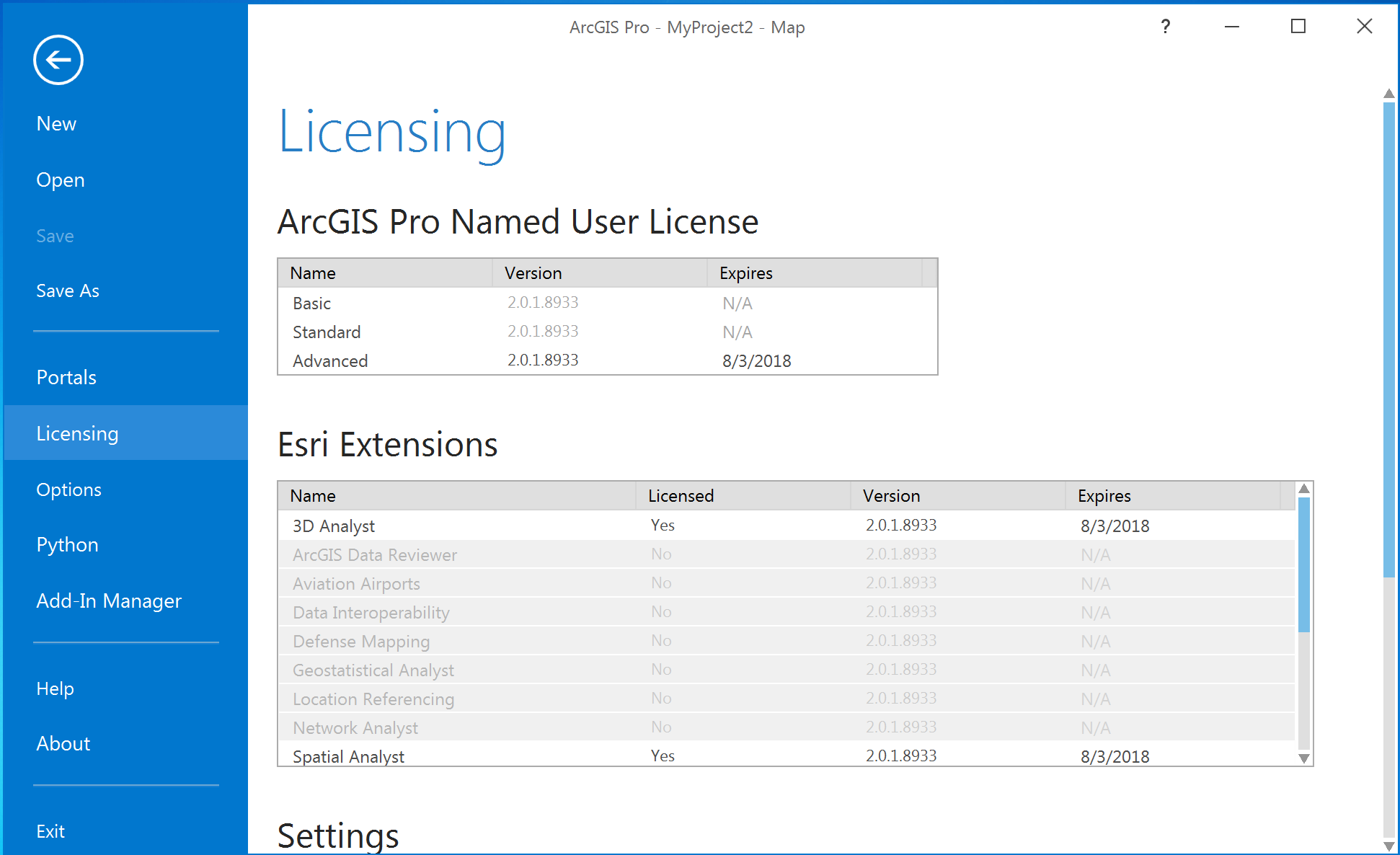This screenshot has width=1400, height=855.
Task: Open the help question mark icon
Action: (x=1165, y=27)
